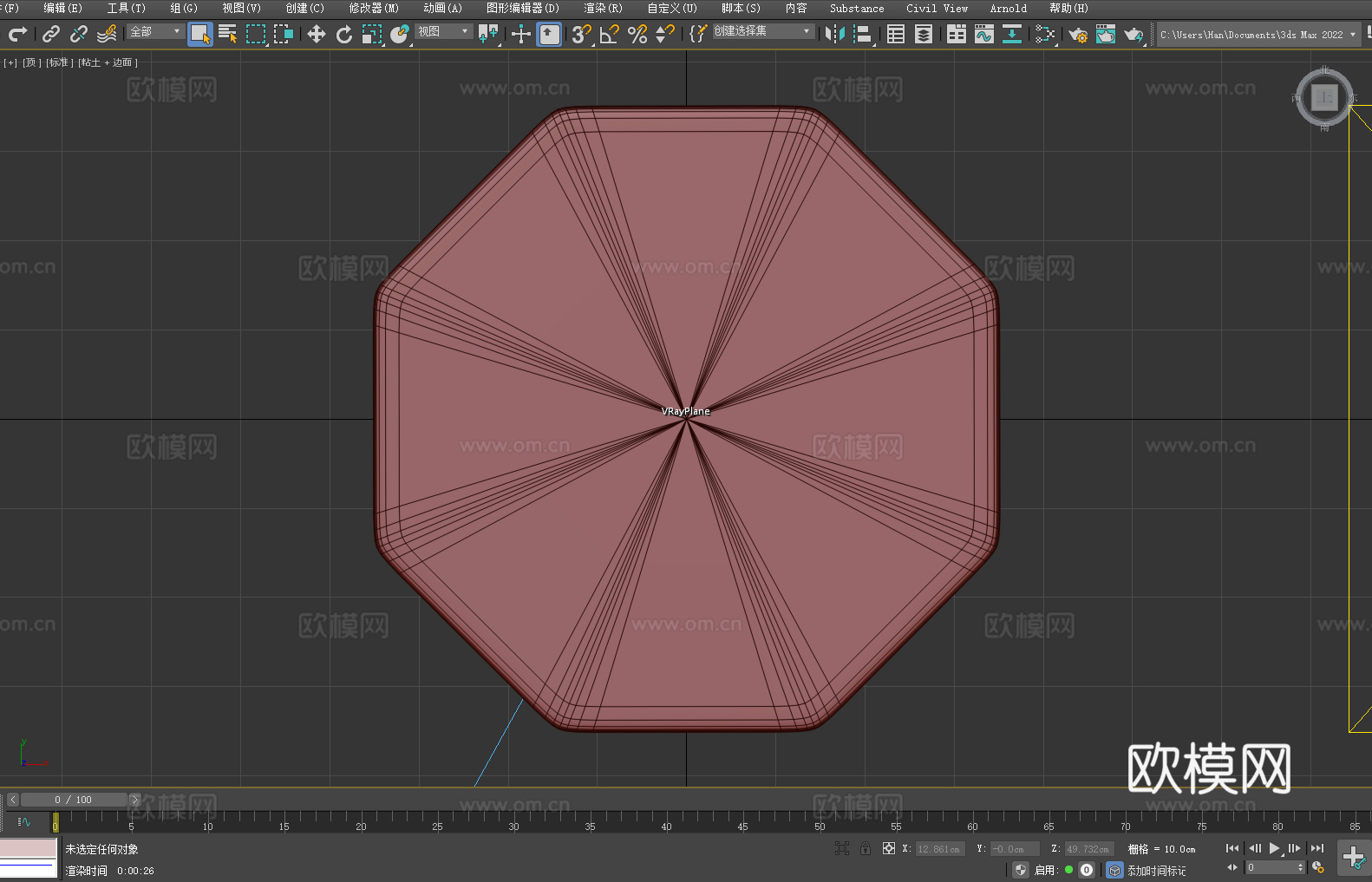Click the X coordinate field
Screen dimensions: 1372x882
(939, 849)
